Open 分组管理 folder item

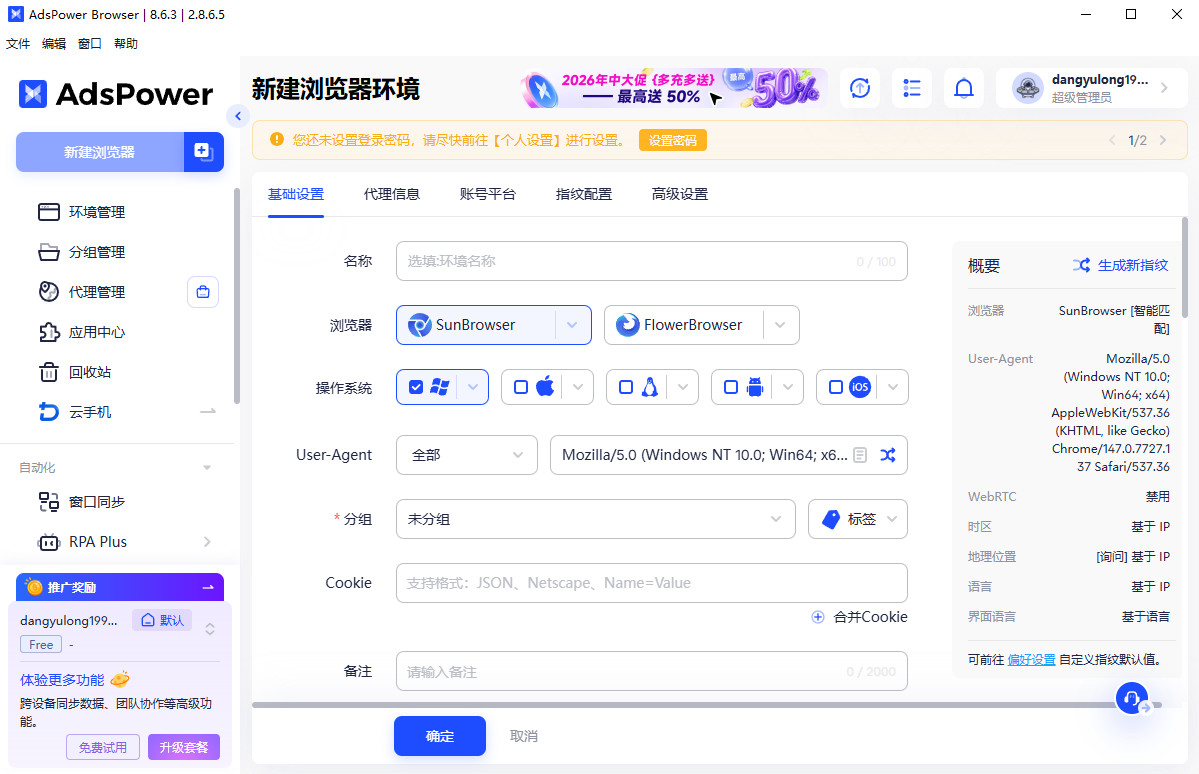(x=96, y=252)
